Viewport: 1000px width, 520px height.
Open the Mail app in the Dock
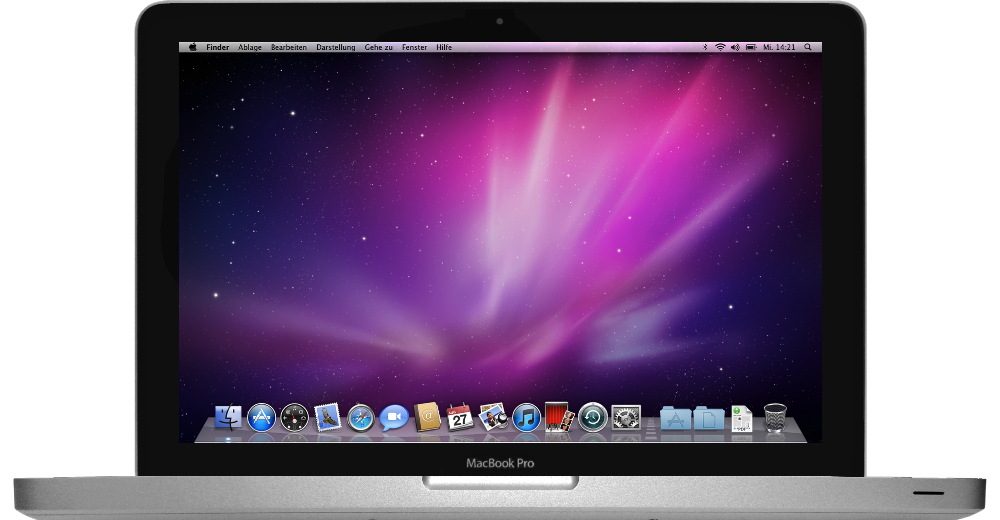(x=327, y=418)
